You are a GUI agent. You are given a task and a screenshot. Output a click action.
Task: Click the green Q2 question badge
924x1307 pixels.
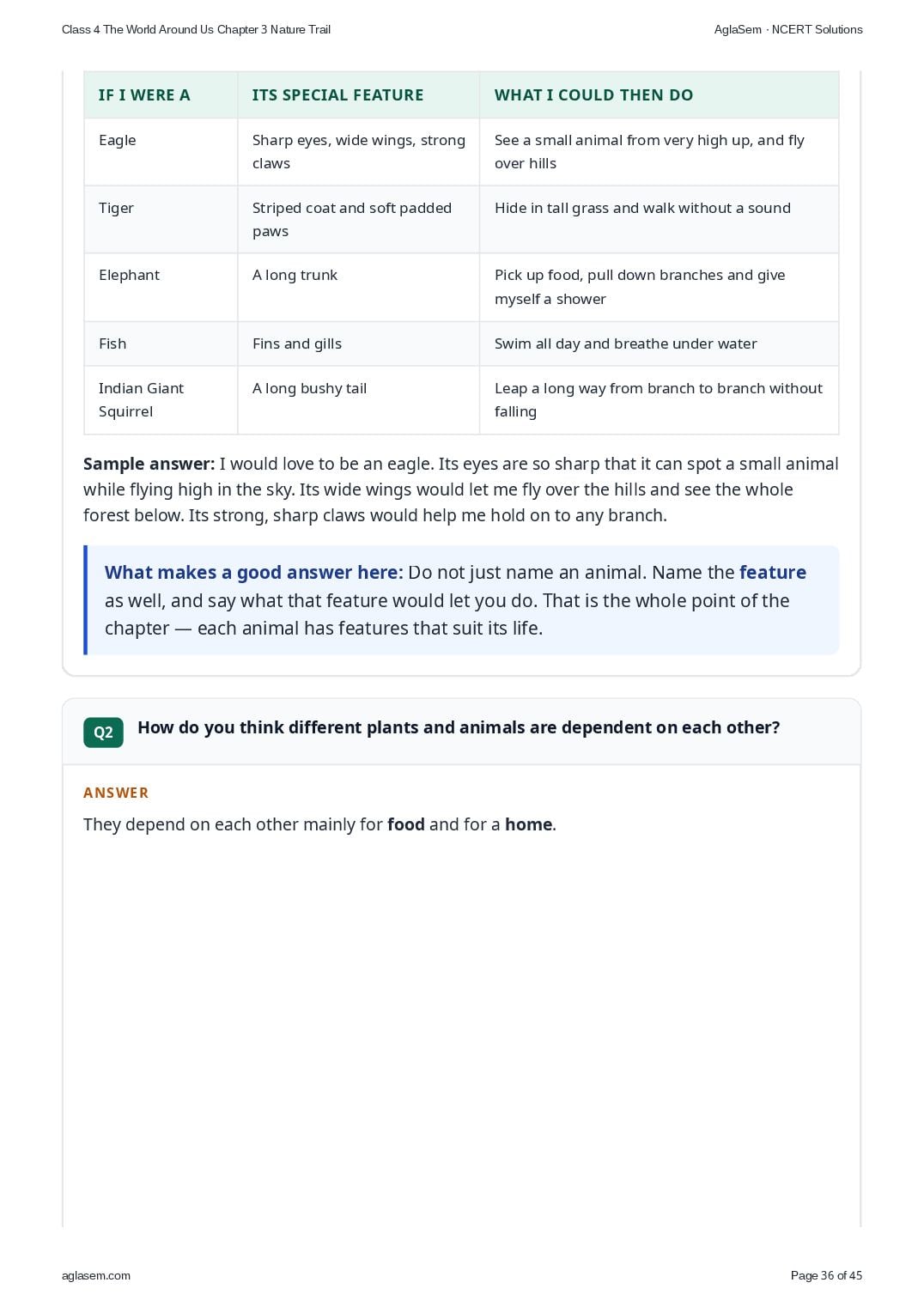pyautogui.click(x=103, y=732)
